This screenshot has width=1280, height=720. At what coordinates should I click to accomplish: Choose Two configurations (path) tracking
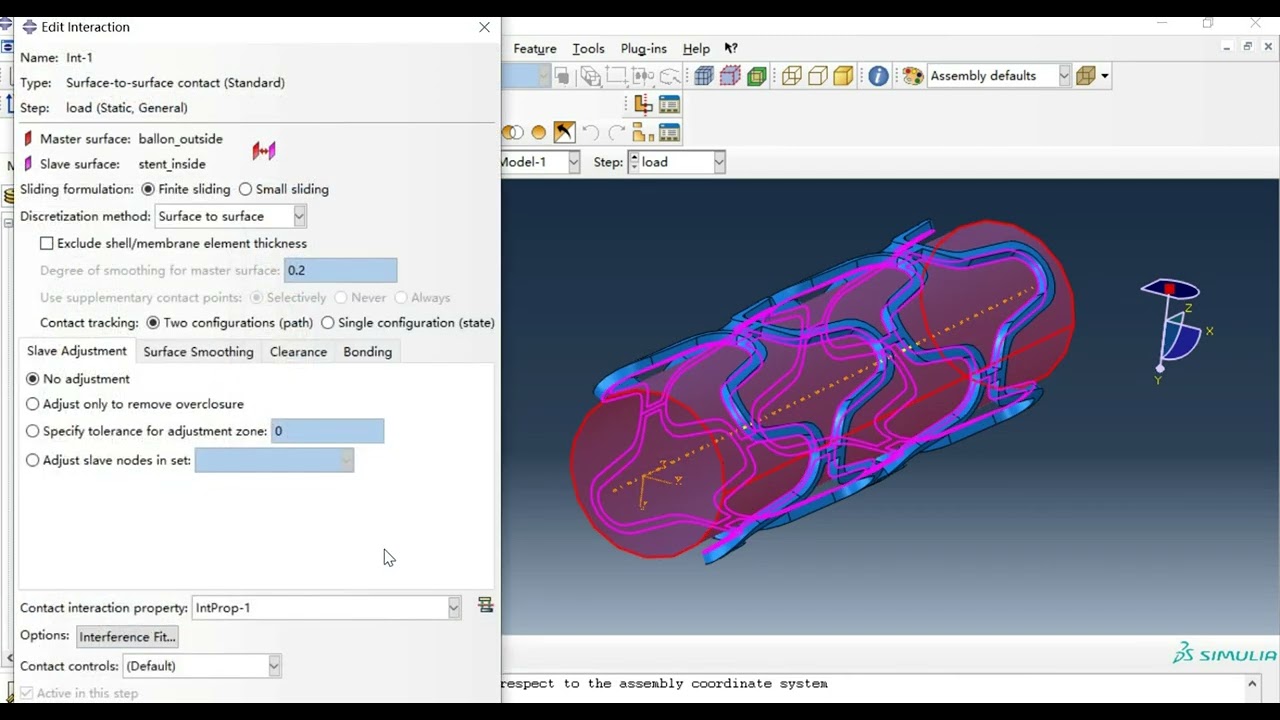click(x=153, y=323)
